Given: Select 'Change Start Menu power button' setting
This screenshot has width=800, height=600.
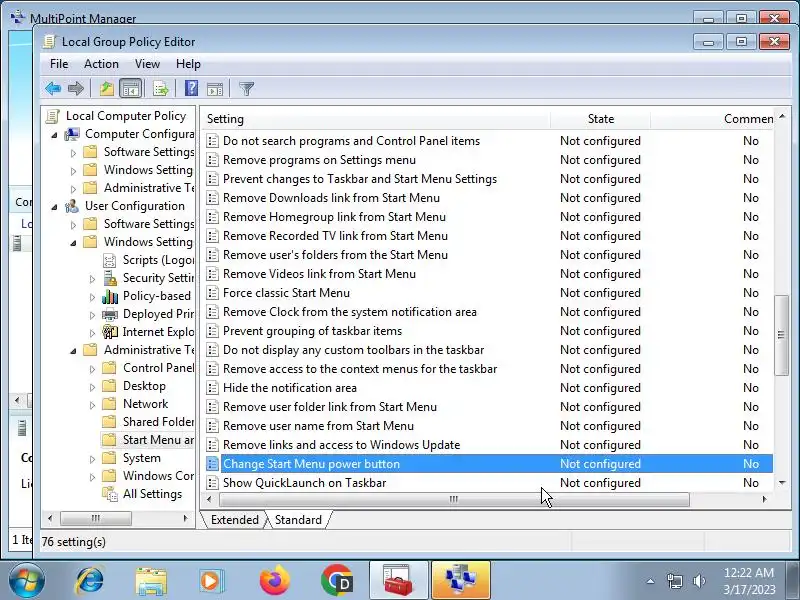Looking at the screenshot, I should click(489, 464).
